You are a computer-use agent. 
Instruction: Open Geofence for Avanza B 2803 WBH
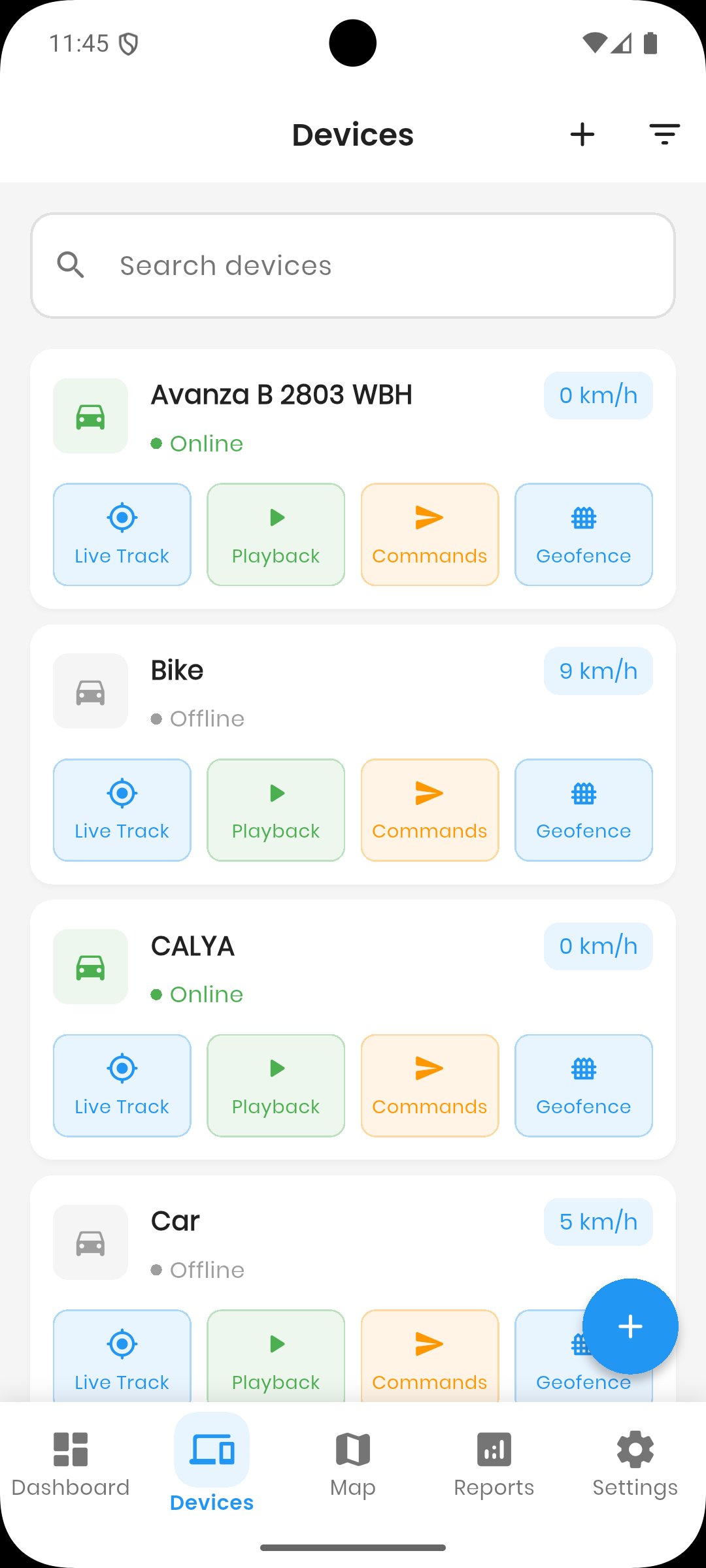(x=584, y=534)
